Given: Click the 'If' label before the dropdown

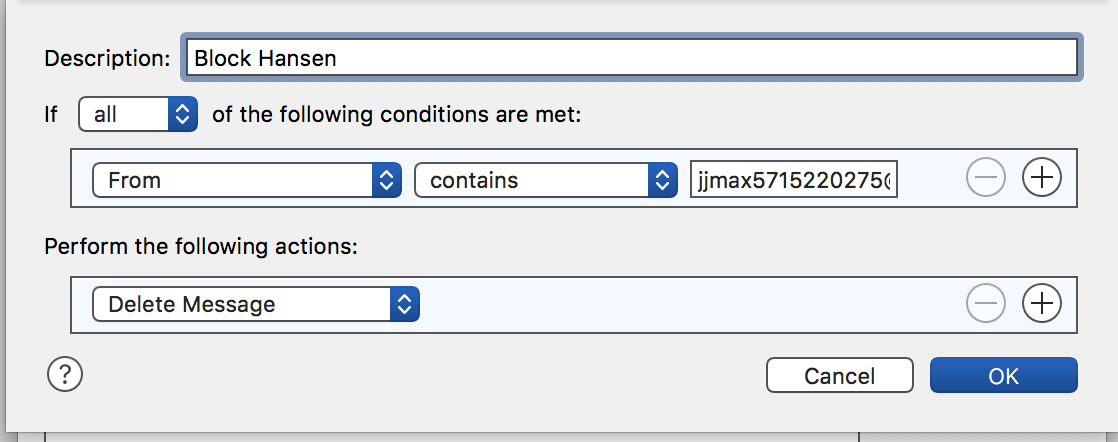Looking at the screenshot, I should (52, 115).
